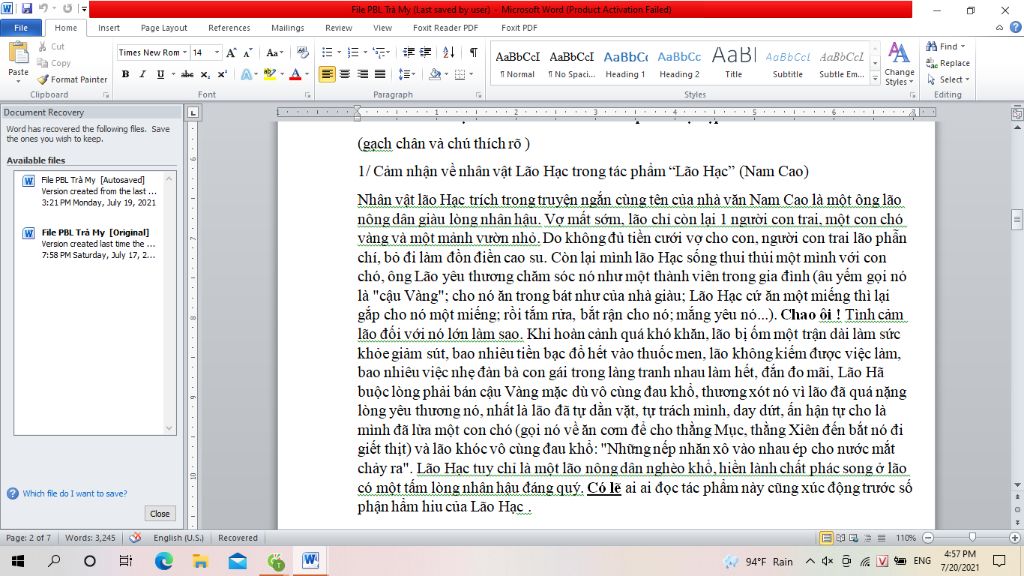Screen dimensions: 1024x576
Task: Apply the Heading 1 style
Action: 625,63
